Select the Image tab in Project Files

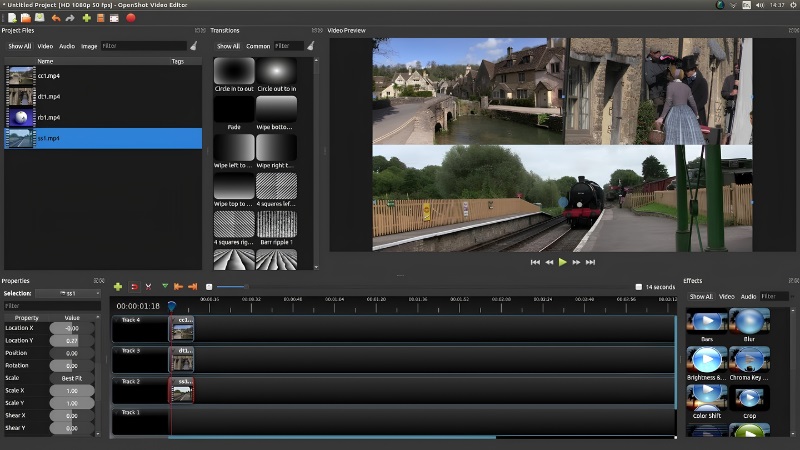point(89,46)
